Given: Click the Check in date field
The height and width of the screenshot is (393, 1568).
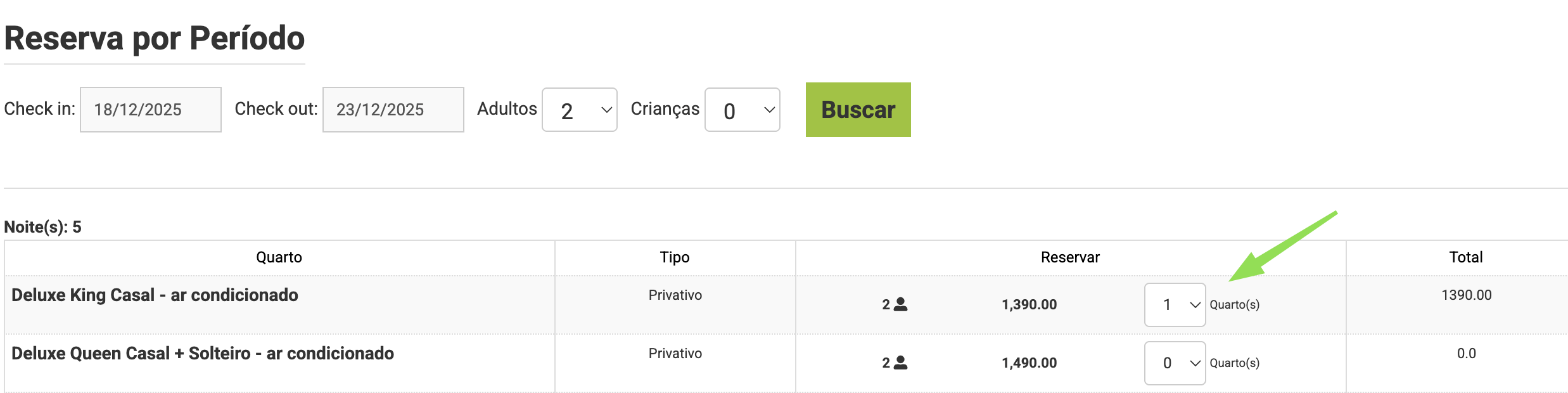Looking at the screenshot, I should 150,110.
